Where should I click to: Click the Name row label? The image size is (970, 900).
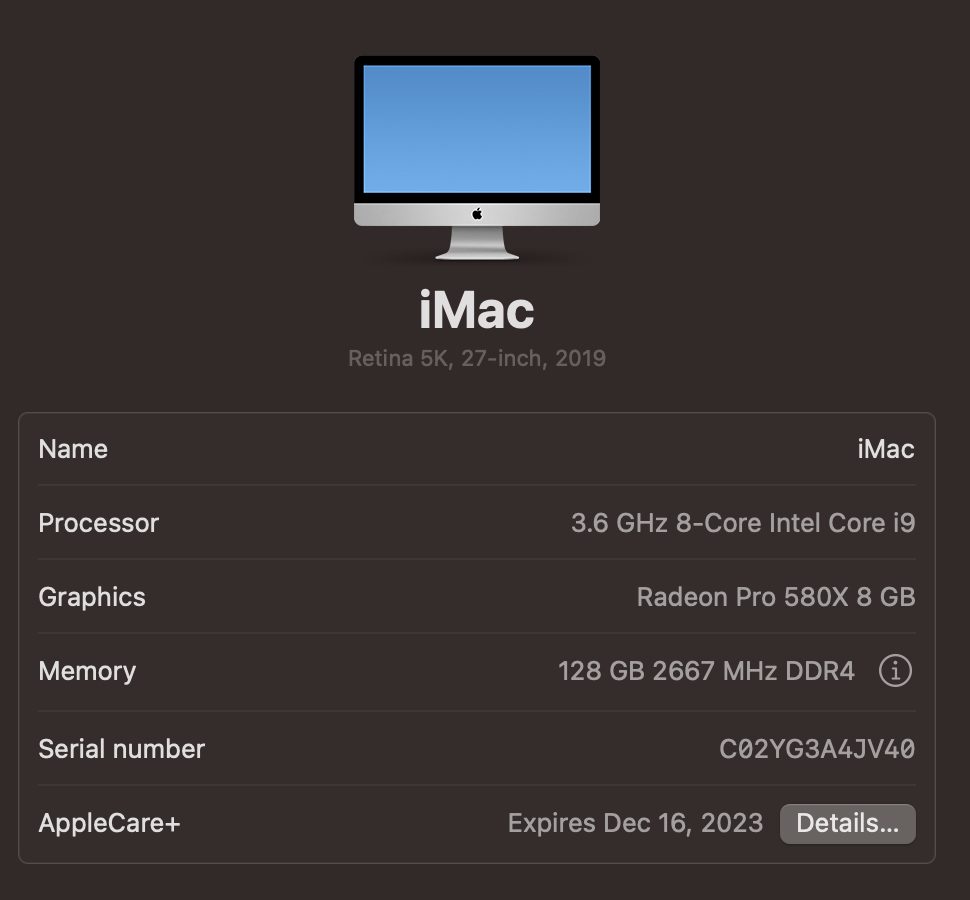pos(73,449)
